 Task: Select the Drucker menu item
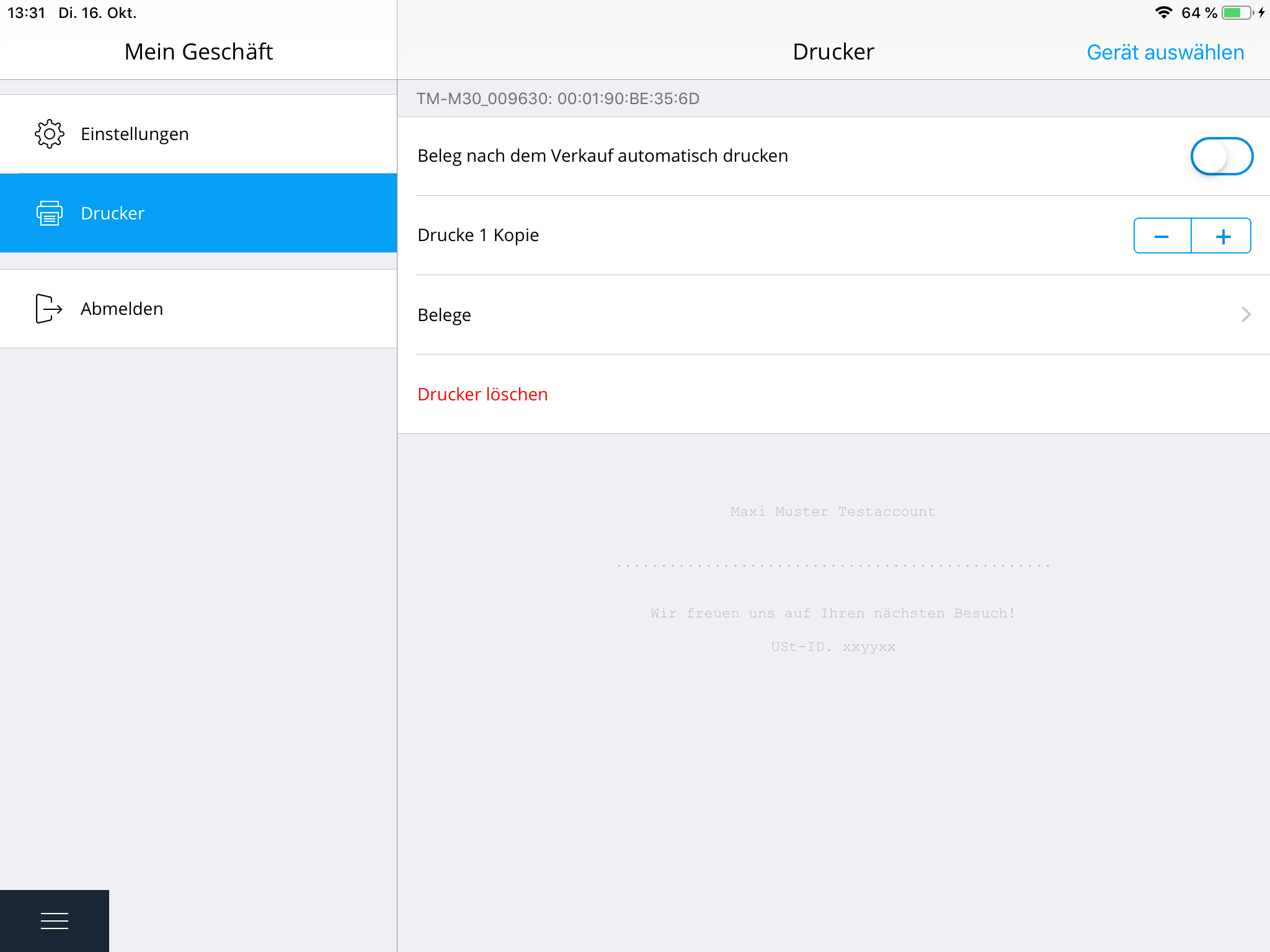(198, 213)
